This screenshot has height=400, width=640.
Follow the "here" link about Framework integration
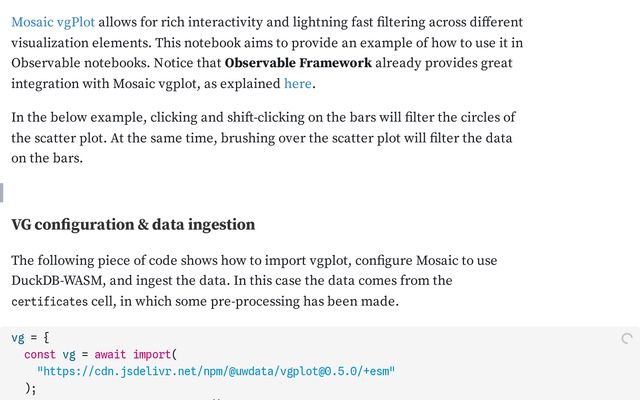click(x=298, y=84)
